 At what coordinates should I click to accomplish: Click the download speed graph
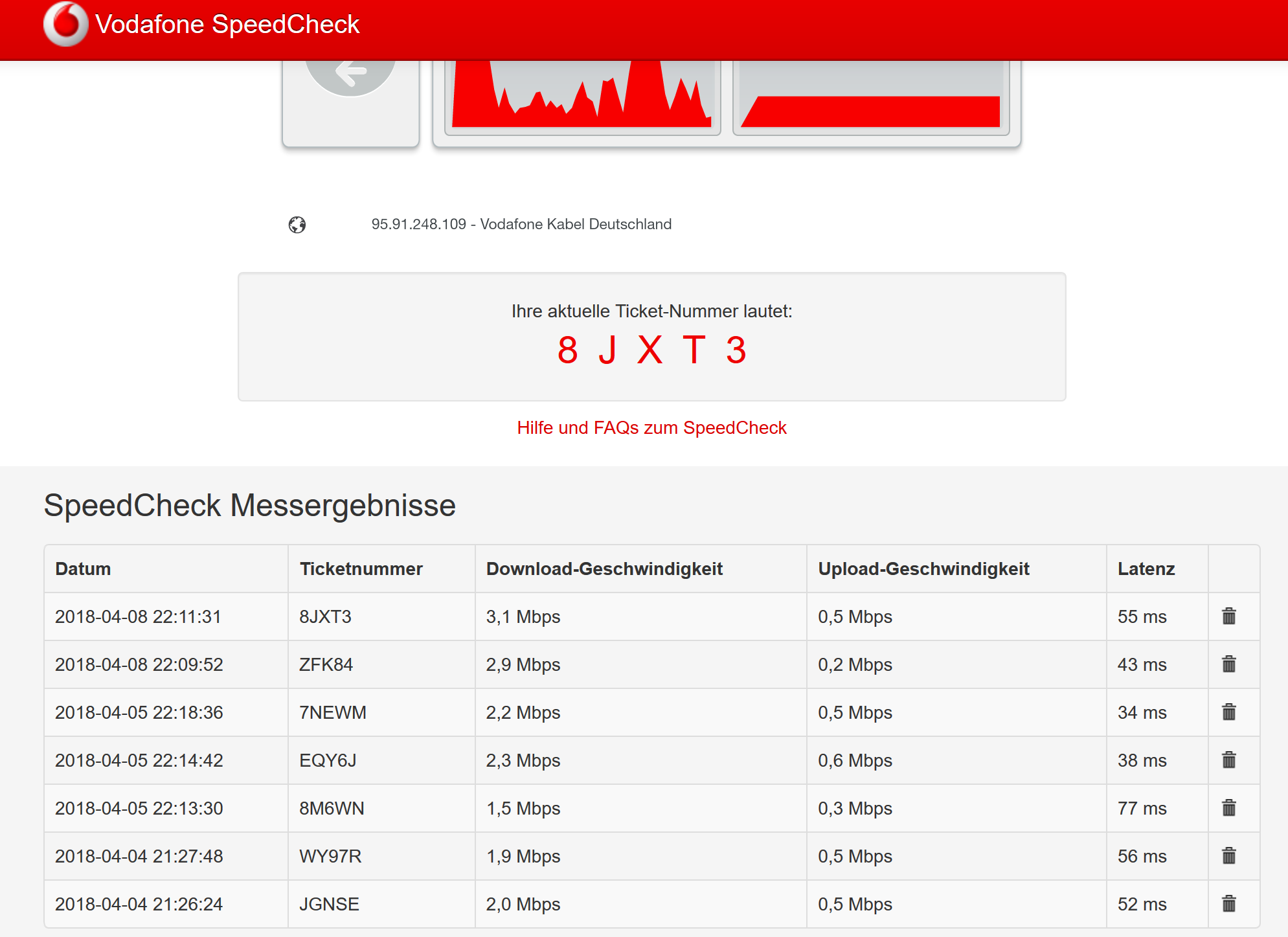(582, 97)
